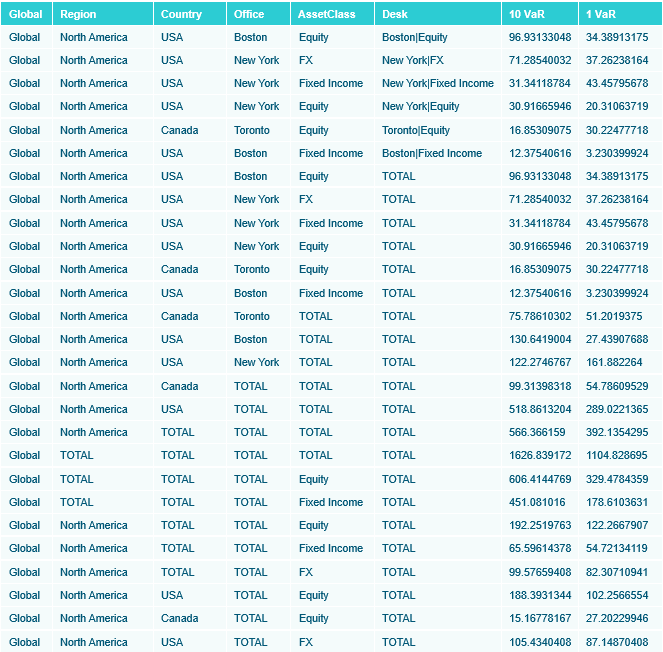The height and width of the screenshot is (652, 663).
Task: Select the AssetClass column header
Action: tap(326, 14)
